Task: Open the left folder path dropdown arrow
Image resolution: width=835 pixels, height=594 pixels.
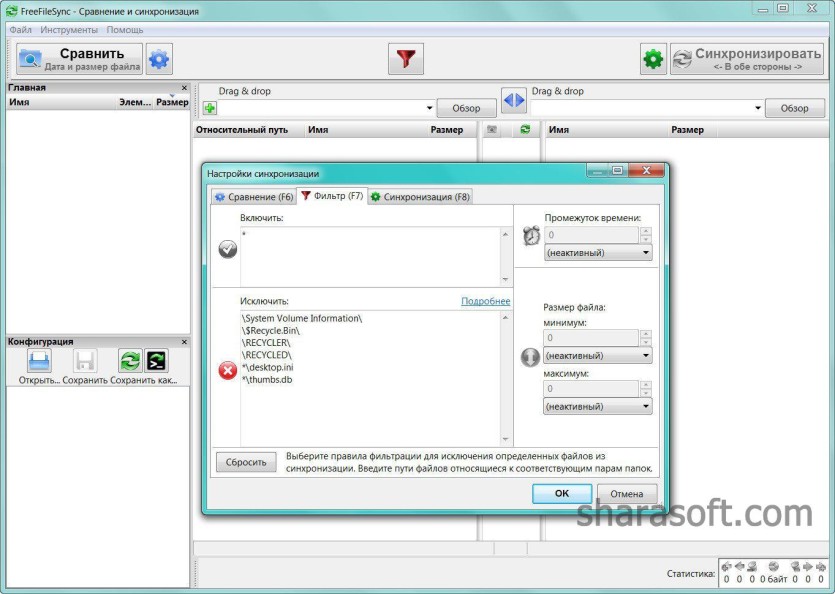Action: click(429, 108)
